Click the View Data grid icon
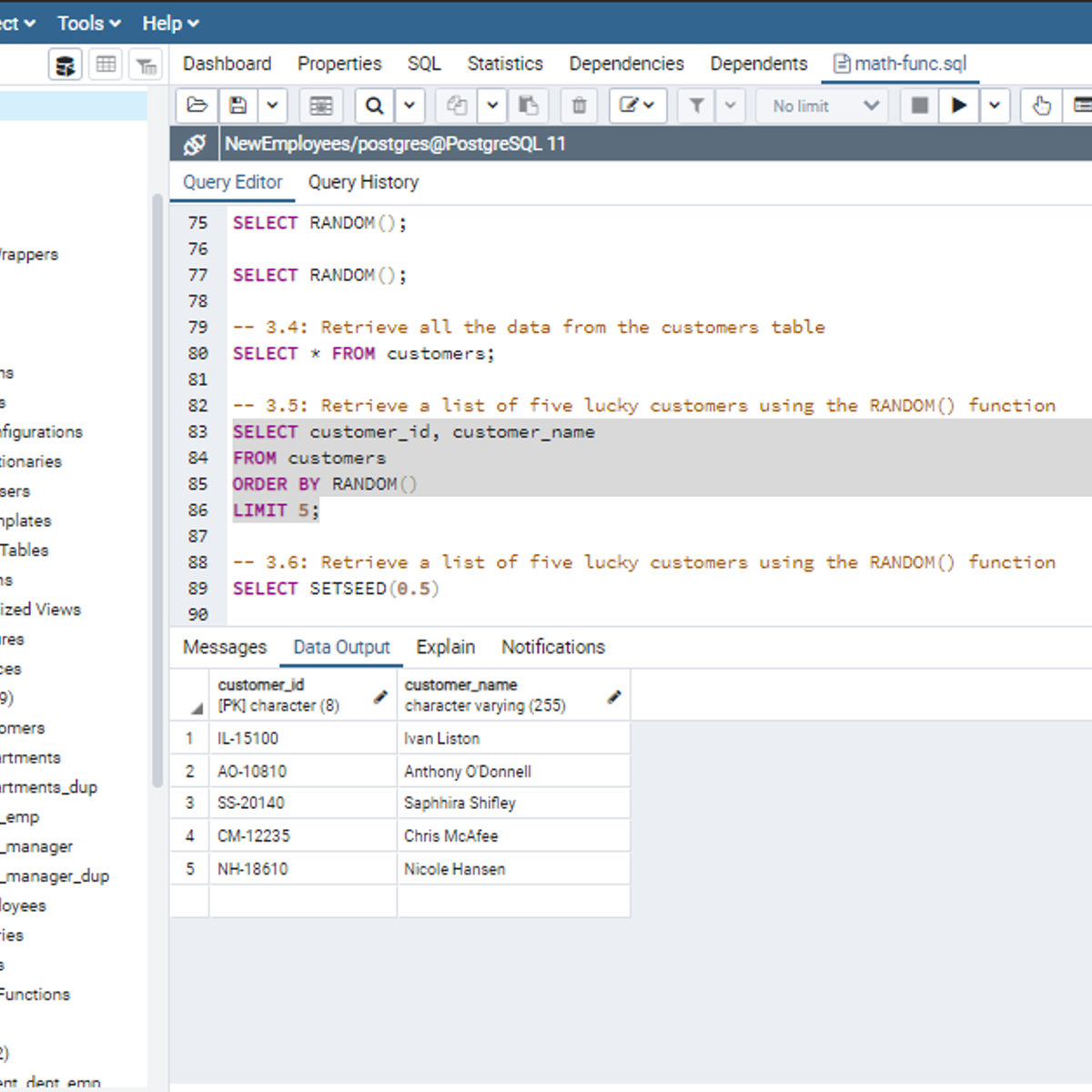Image resolution: width=1092 pixels, height=1092 pixels. click(106, 65)
